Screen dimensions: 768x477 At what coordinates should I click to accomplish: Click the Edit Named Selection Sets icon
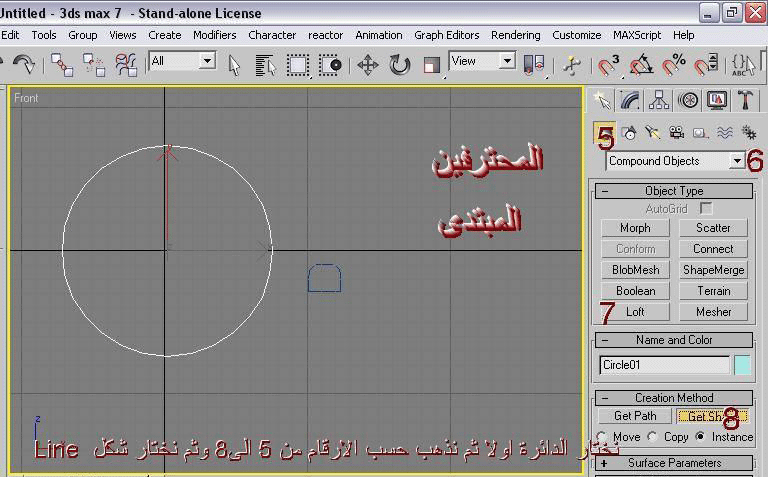coord(743,65)
